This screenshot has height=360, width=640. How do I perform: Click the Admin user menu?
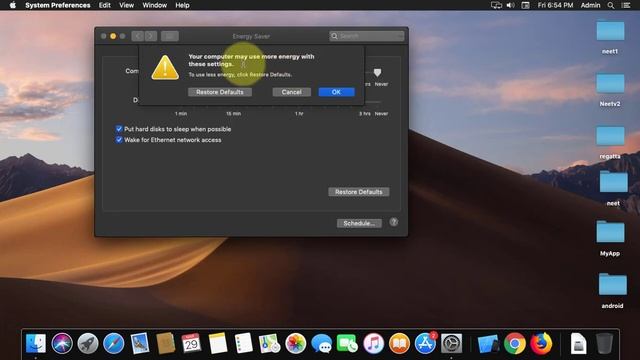[x=590, y=5]
